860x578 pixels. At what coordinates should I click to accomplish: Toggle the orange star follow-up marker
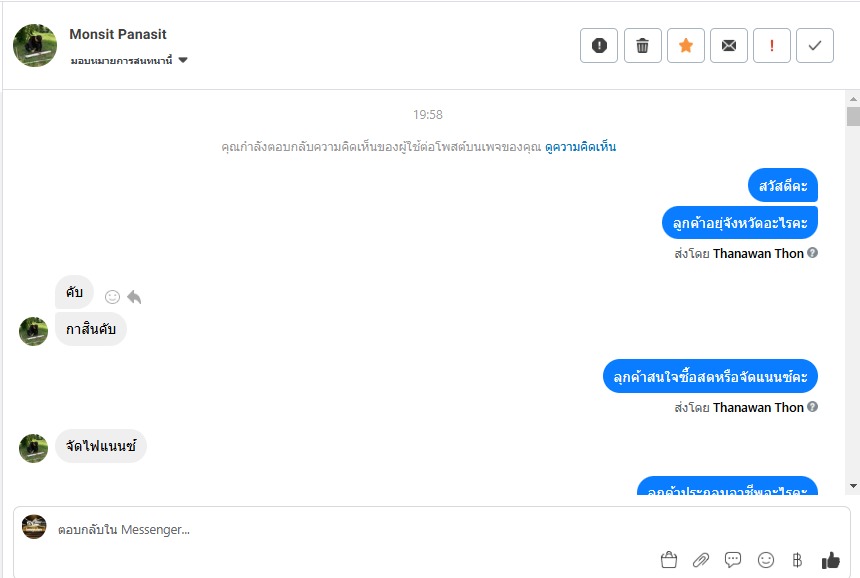pos(686,46)
